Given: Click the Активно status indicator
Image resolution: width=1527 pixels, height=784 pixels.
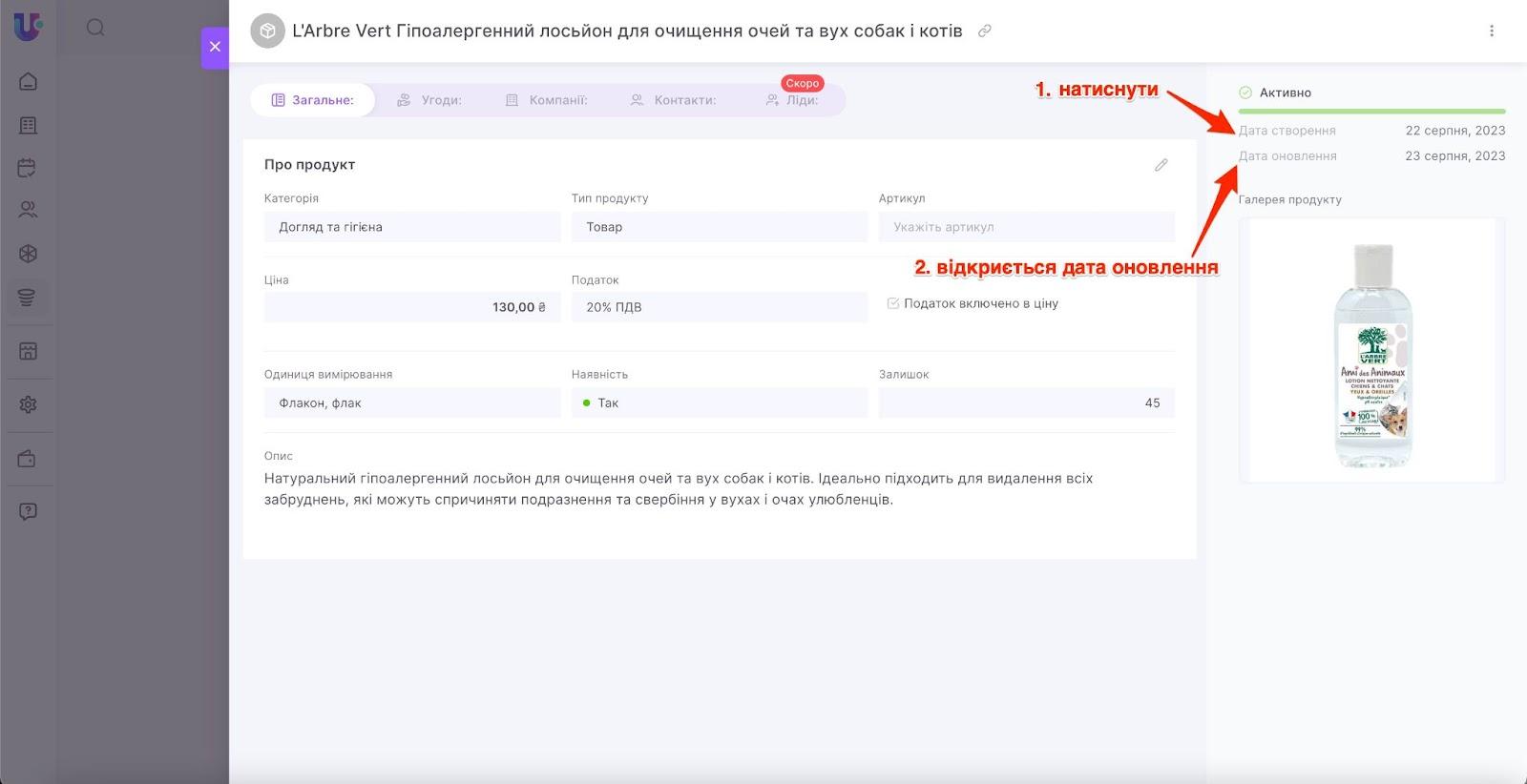Looking at the screenshot, I should (1275, 93).
